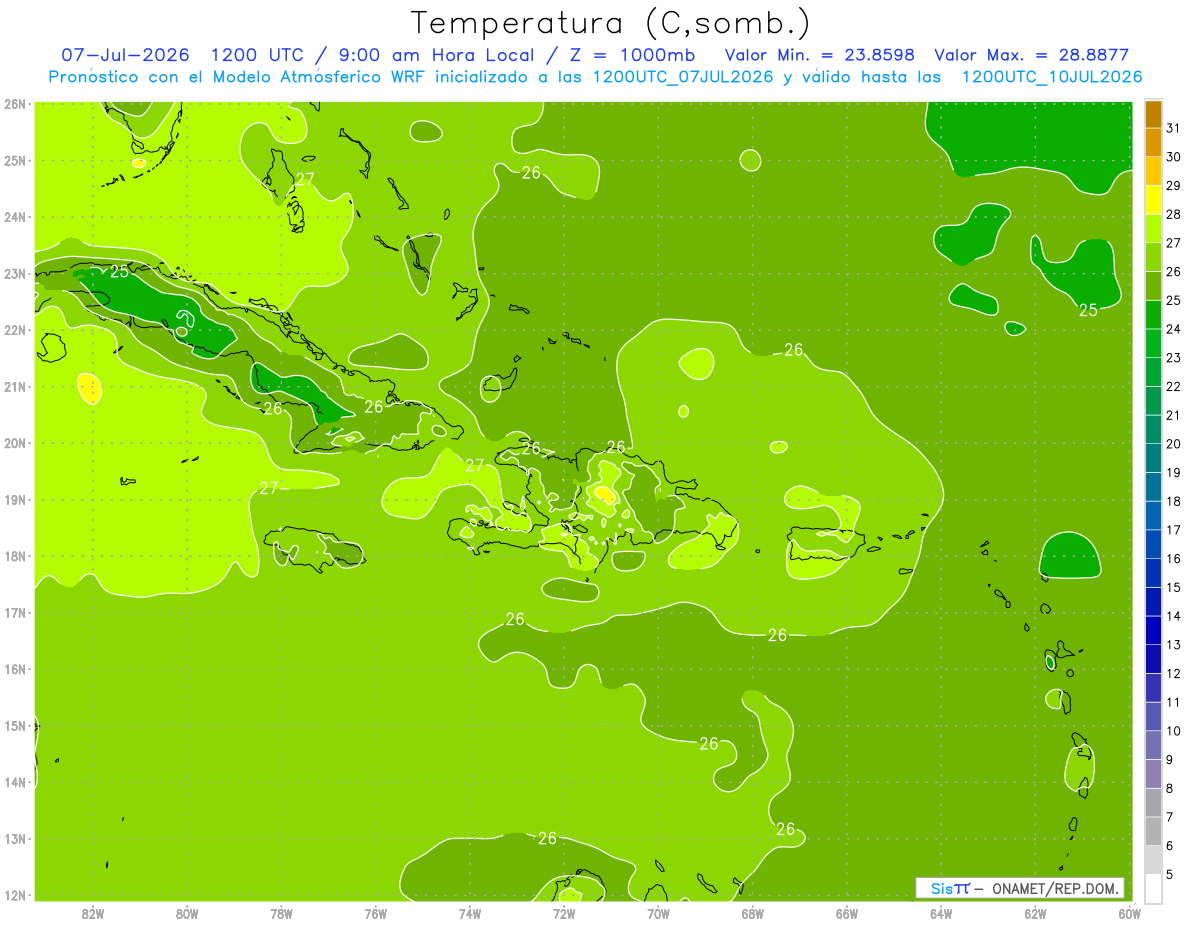Screen dimensions: 1200x927
Task: Click the "60W" longitude axis label
Action: (x=1129, y=913)
